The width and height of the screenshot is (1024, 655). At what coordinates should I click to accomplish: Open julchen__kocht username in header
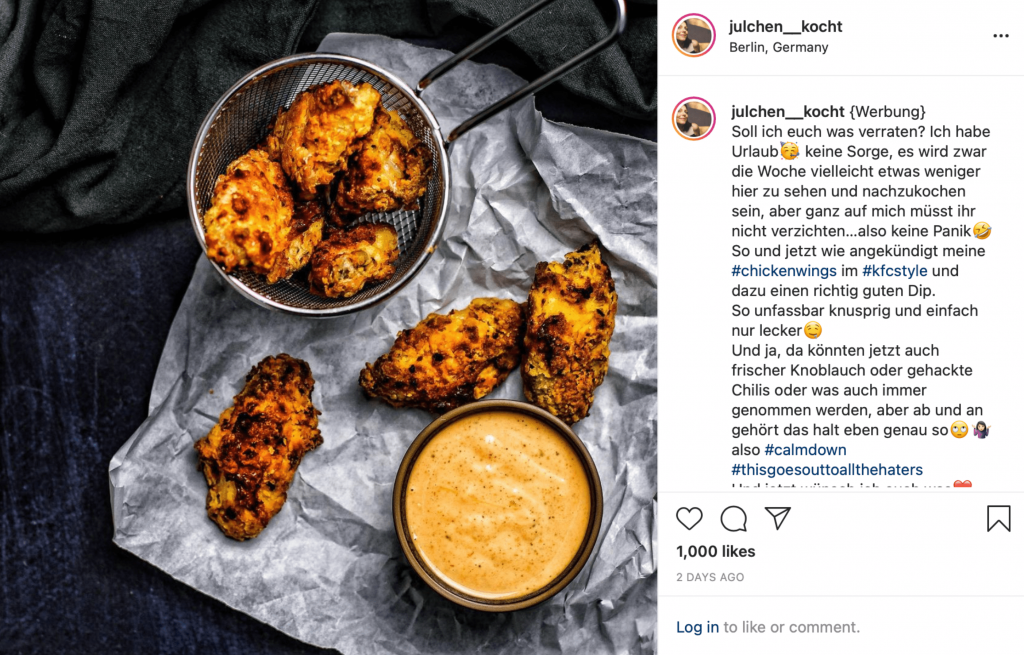pos(786,27)
